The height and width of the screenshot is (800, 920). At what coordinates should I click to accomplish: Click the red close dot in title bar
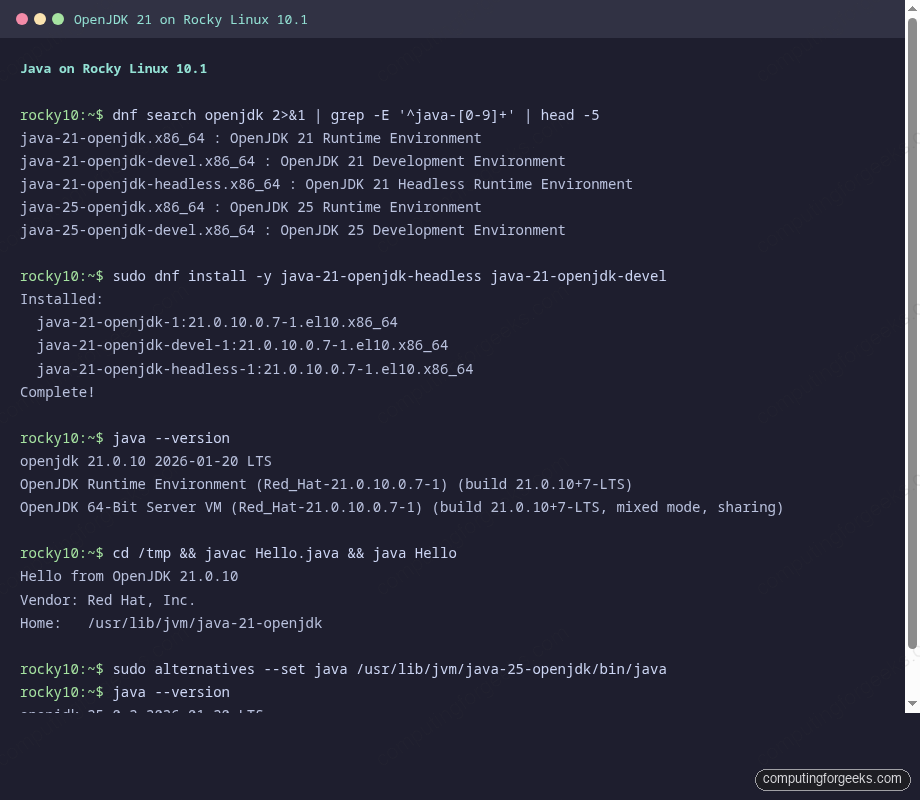(22, 19)
